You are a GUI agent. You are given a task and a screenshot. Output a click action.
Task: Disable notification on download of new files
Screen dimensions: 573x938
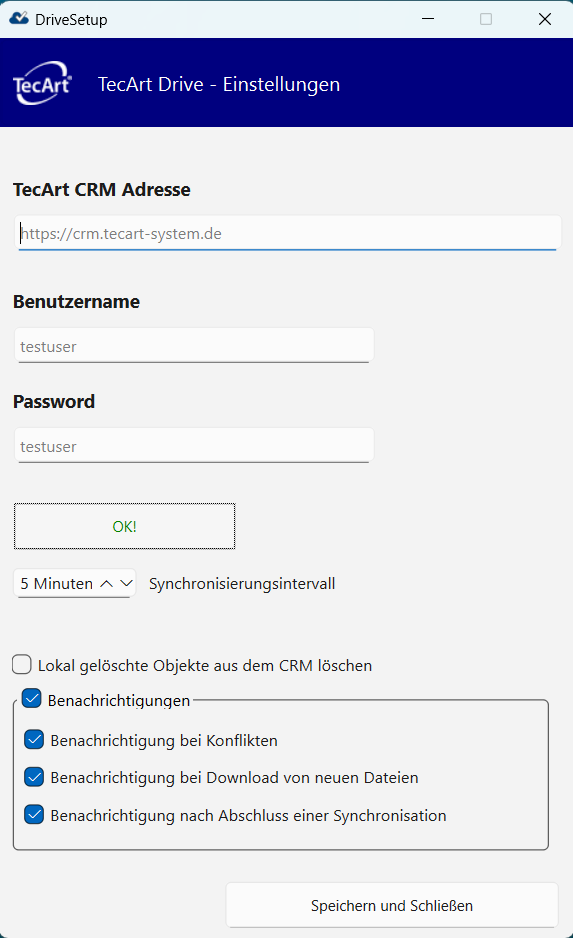pyautogui.click(x=34, y=777)
